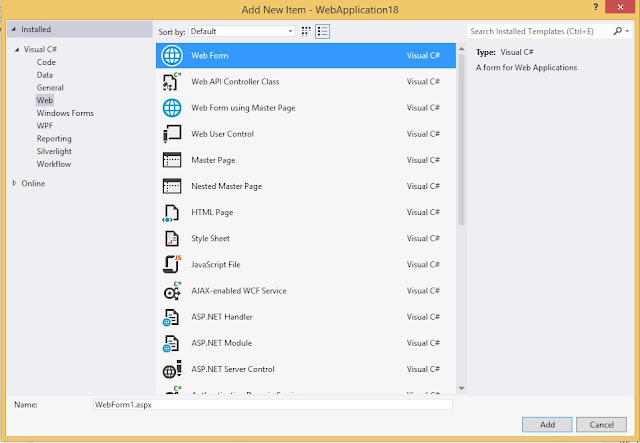Click the AJAX-enabled WCF Service icon
The image size is (640, 443).
(172, 291)
